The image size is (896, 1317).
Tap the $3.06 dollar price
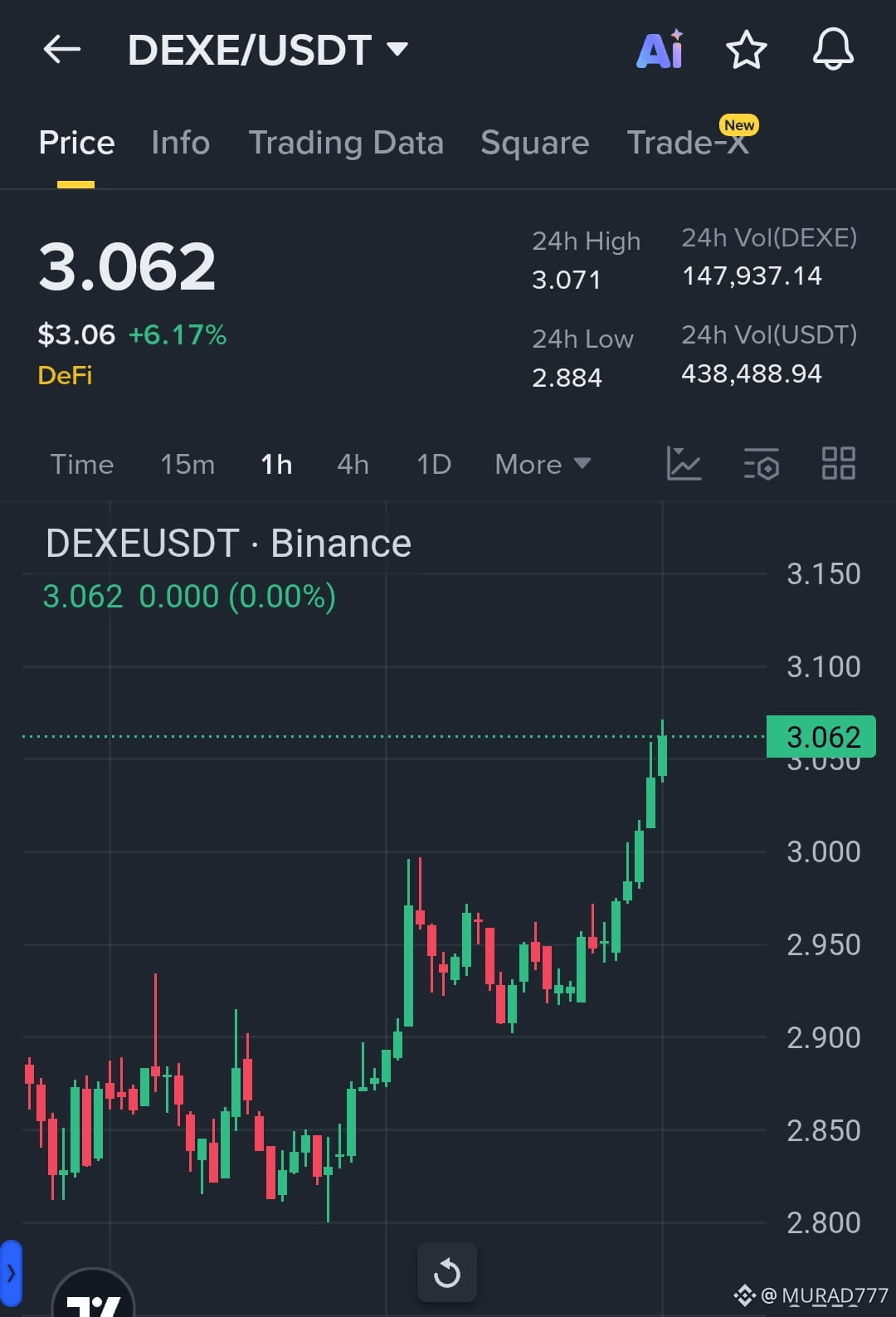(76, 334)
